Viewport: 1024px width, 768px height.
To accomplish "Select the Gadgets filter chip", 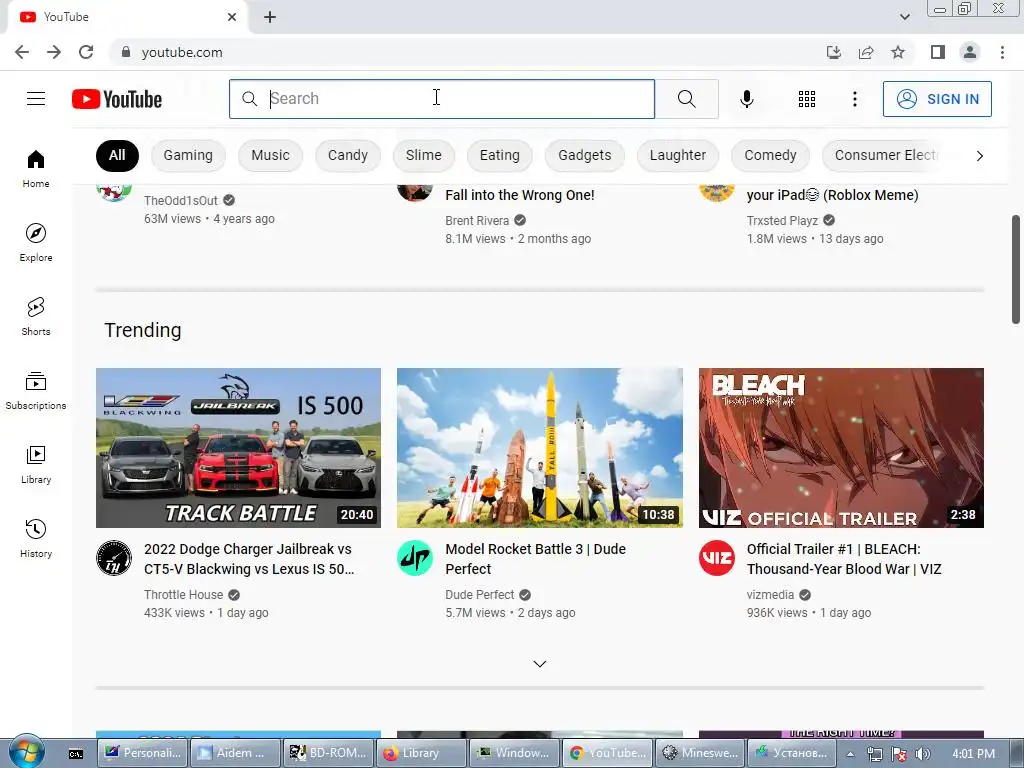I will (x=584, y=155).
